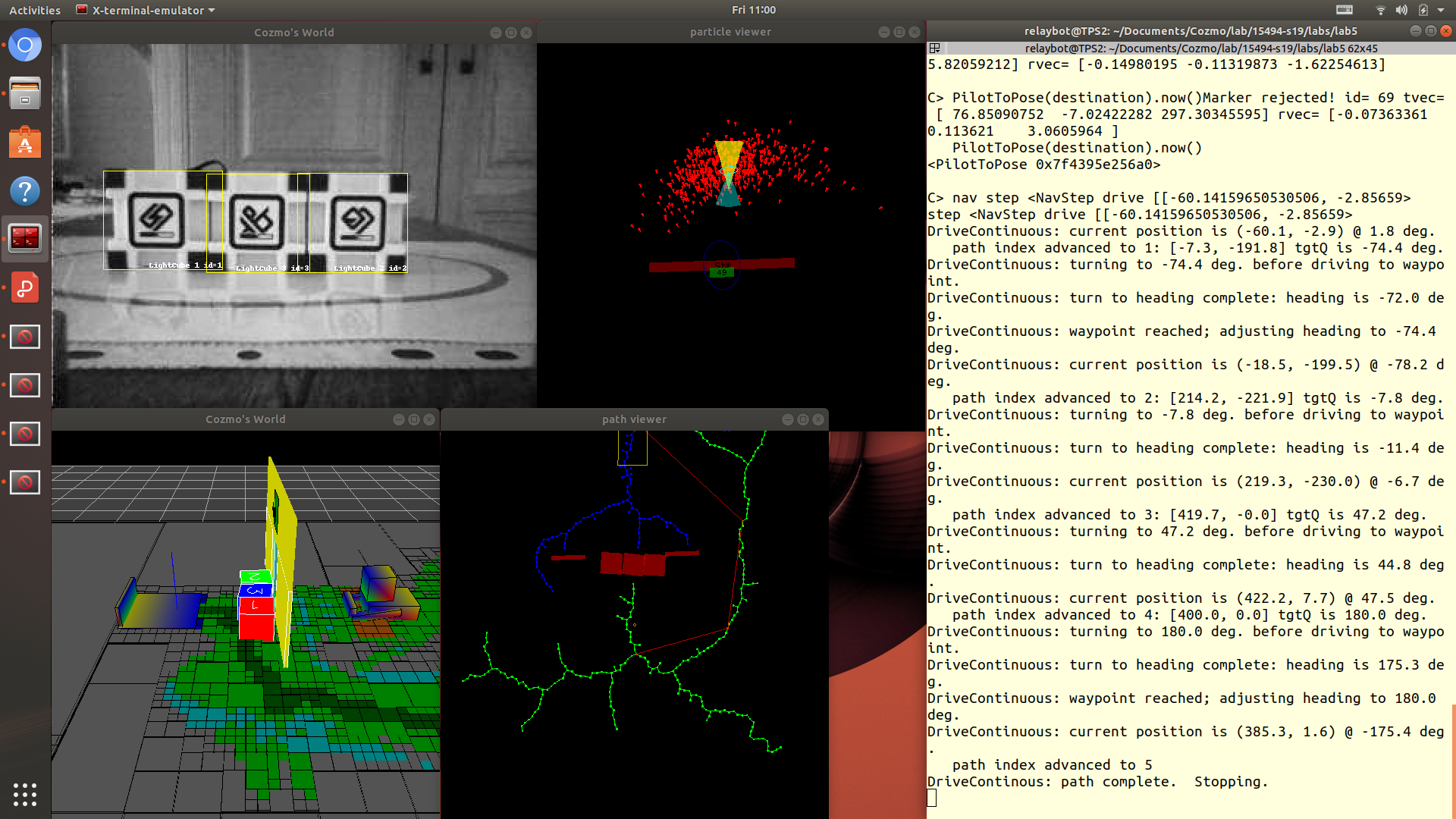The image size is (1456, 819).
Task: Open Chromium browser from the dock
Action: [25, 45]
